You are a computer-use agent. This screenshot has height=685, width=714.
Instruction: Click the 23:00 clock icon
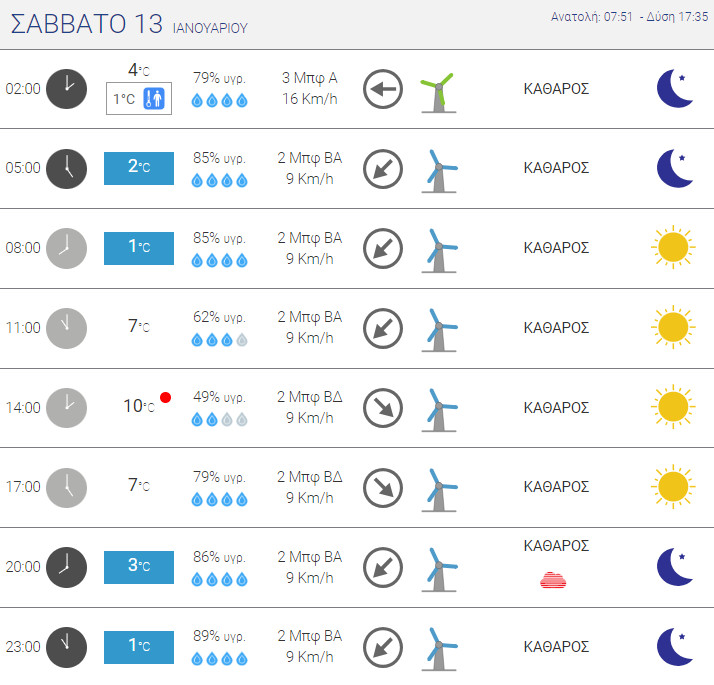pyautogui.click(x=67, y=647)
